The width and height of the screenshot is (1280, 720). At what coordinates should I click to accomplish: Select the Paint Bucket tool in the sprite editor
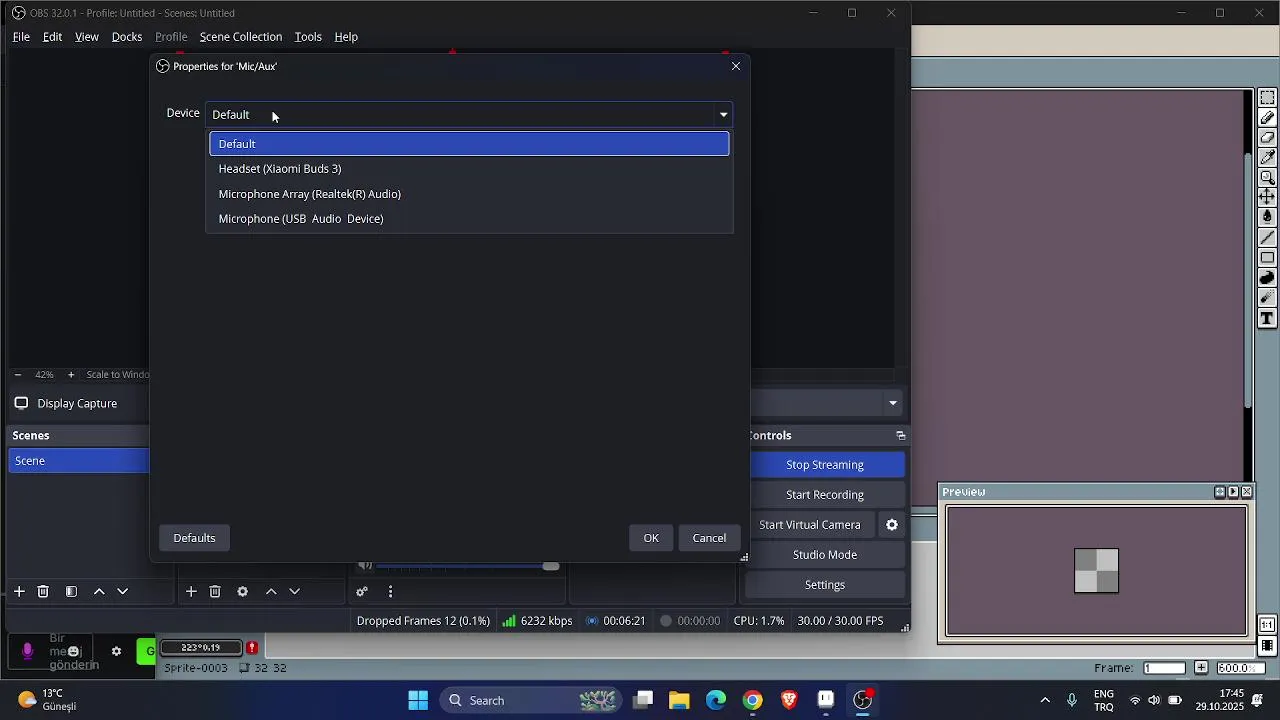[x=1267, y=218]
